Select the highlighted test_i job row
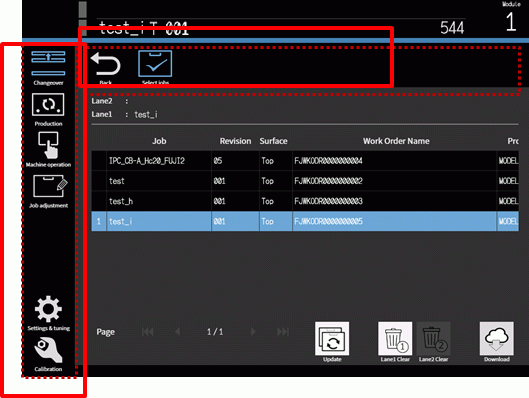Image resolution: width=529 pixels, height=398 pixels. tap(305, 221)
